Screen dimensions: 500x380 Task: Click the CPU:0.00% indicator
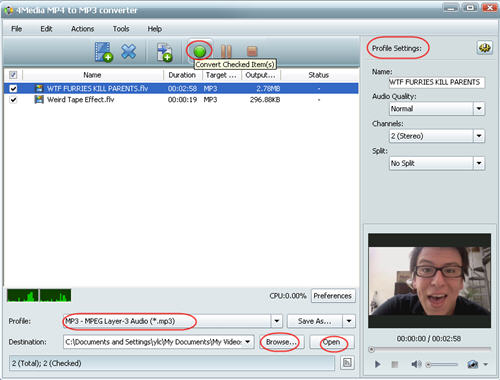point(288,296)
